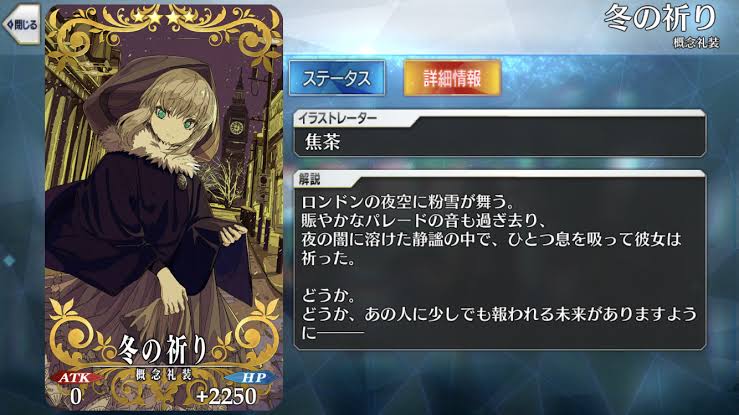Viewport: 739px width, 415px height.
Task: Tap the 閉じる back arrow button
Action: [x=22, y=24]
